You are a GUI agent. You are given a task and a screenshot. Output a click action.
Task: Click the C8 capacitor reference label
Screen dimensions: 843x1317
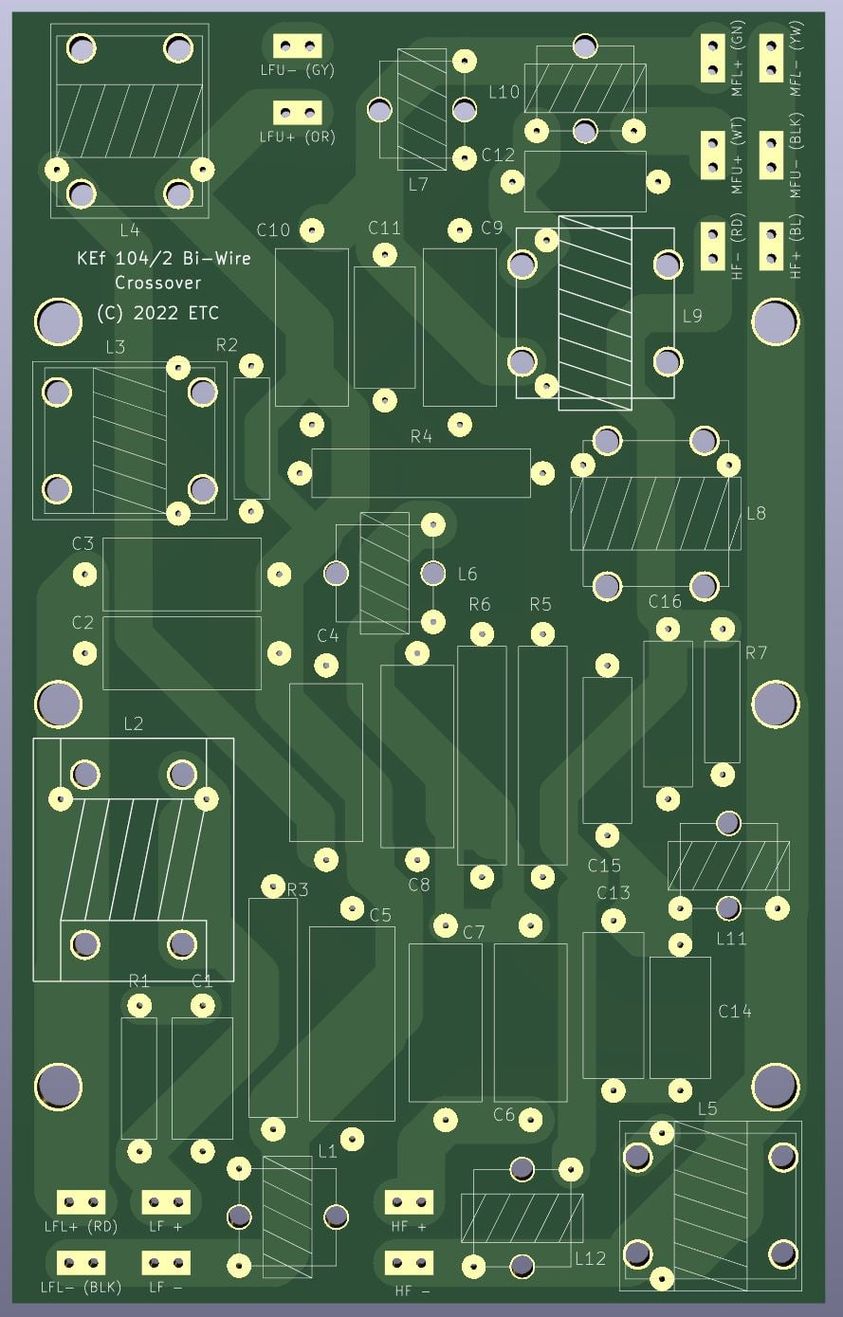[419, 885]
